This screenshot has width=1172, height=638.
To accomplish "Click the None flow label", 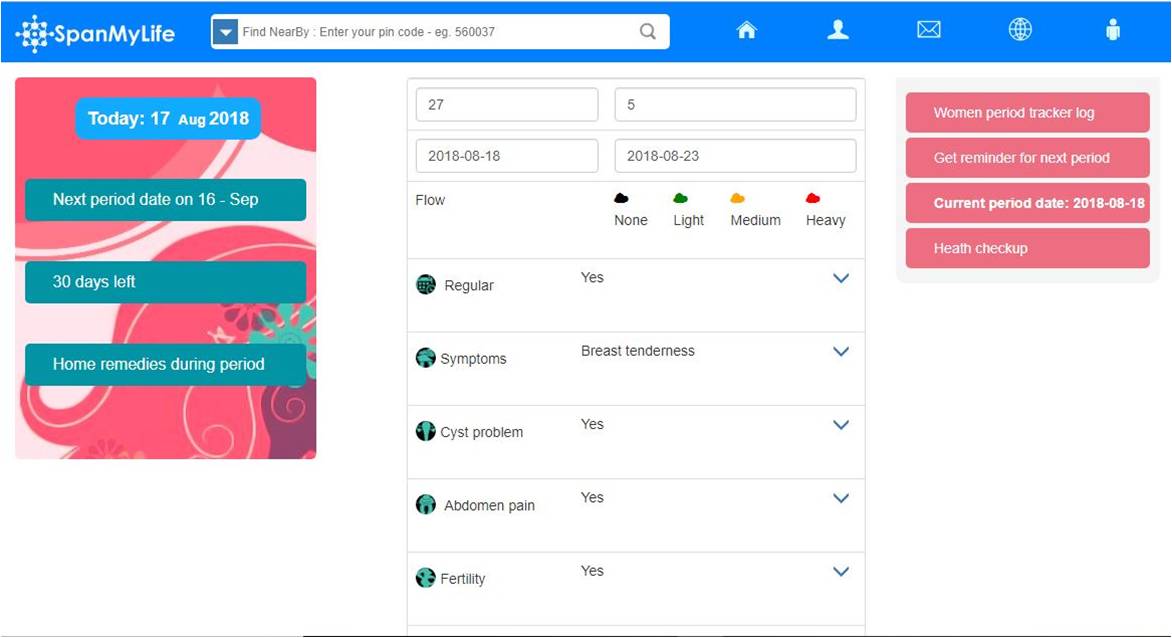I will click(x=631, y=220).
